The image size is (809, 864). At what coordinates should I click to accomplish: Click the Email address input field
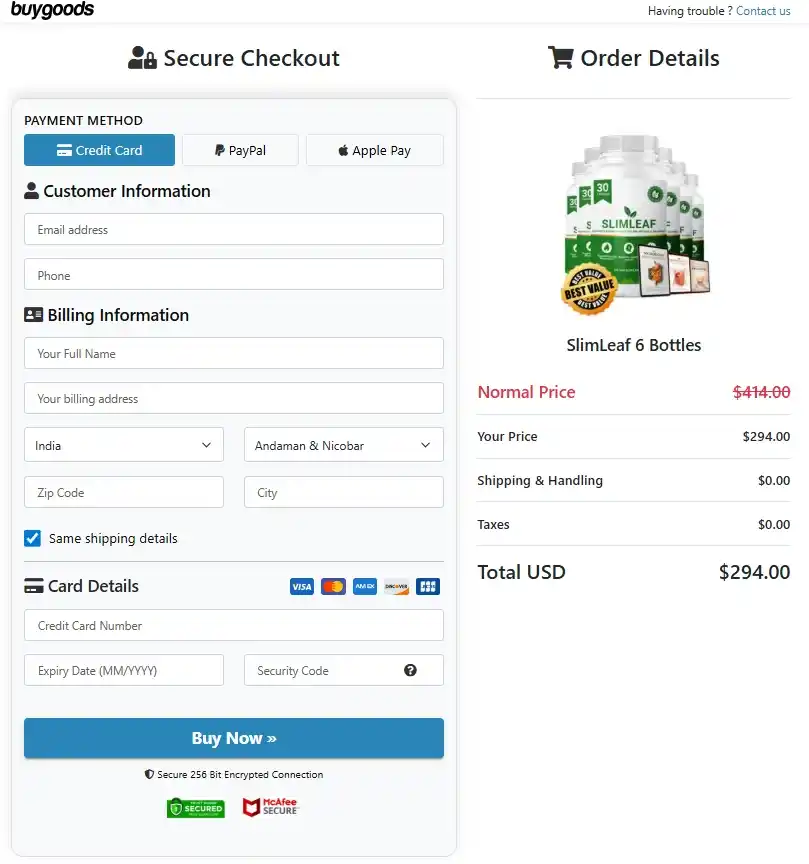coord(233,229)
